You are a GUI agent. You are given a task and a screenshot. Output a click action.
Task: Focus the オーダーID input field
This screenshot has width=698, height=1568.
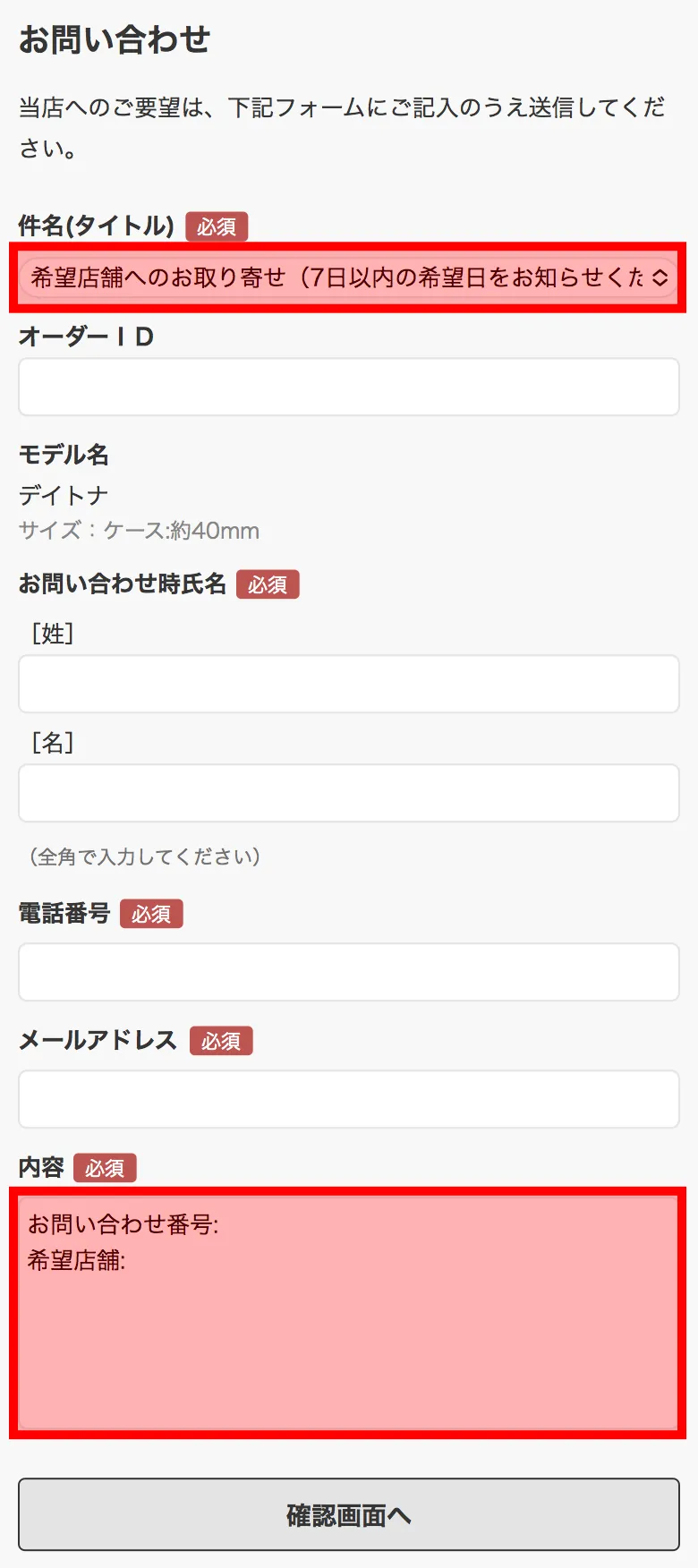[349, 388]
